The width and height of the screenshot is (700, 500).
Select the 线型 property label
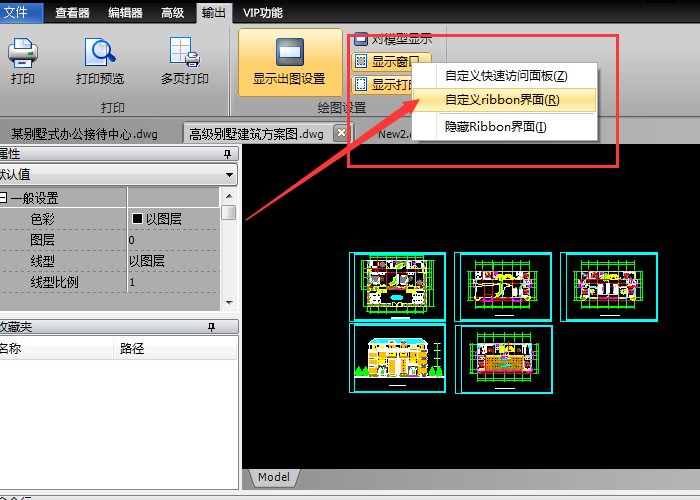[42, 261]
